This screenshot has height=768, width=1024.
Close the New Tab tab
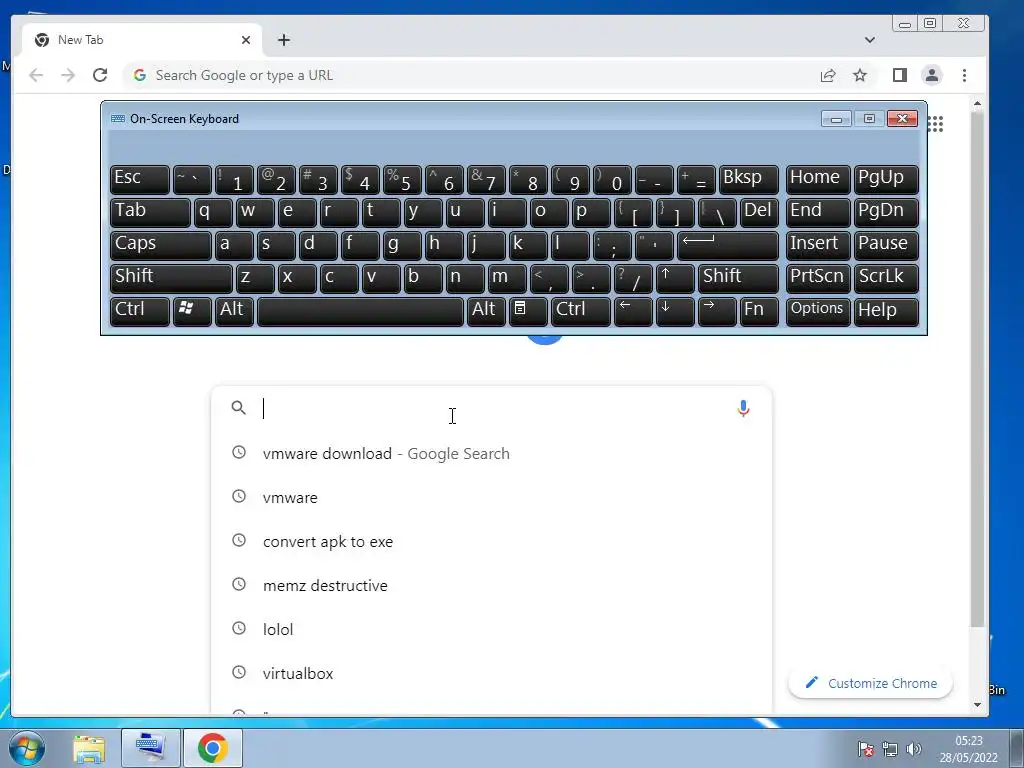pos(246,40)
